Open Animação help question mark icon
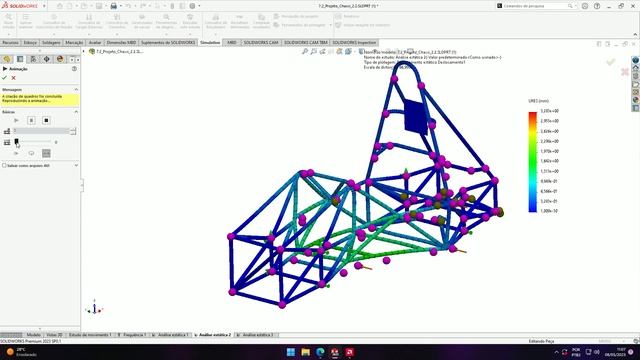640x360 pixels. 74,69
